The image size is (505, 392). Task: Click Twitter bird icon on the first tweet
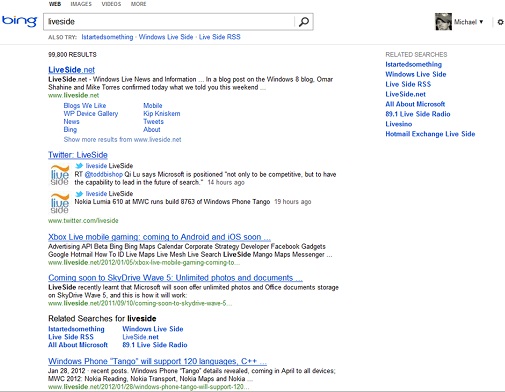[79, 166]
